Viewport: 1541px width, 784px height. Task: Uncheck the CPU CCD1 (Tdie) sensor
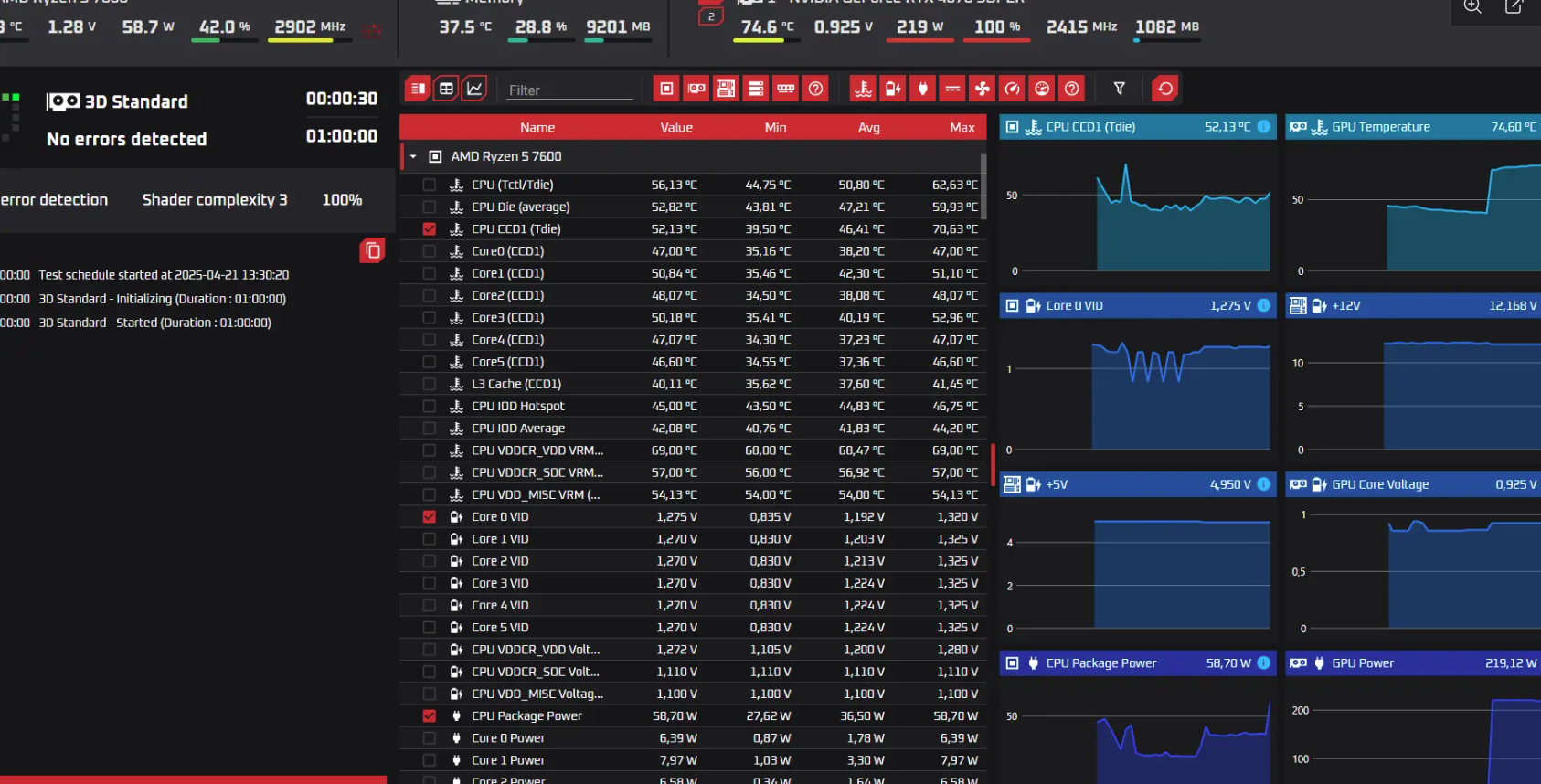point(430,229)
